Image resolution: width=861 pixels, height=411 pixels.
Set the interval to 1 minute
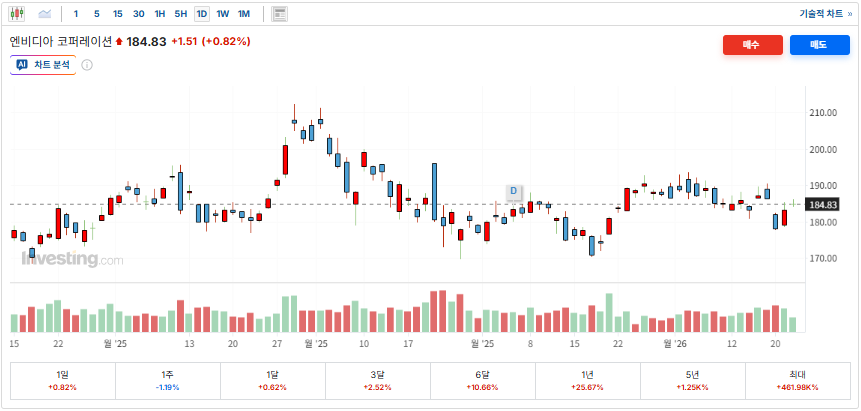tap(76, 14)
